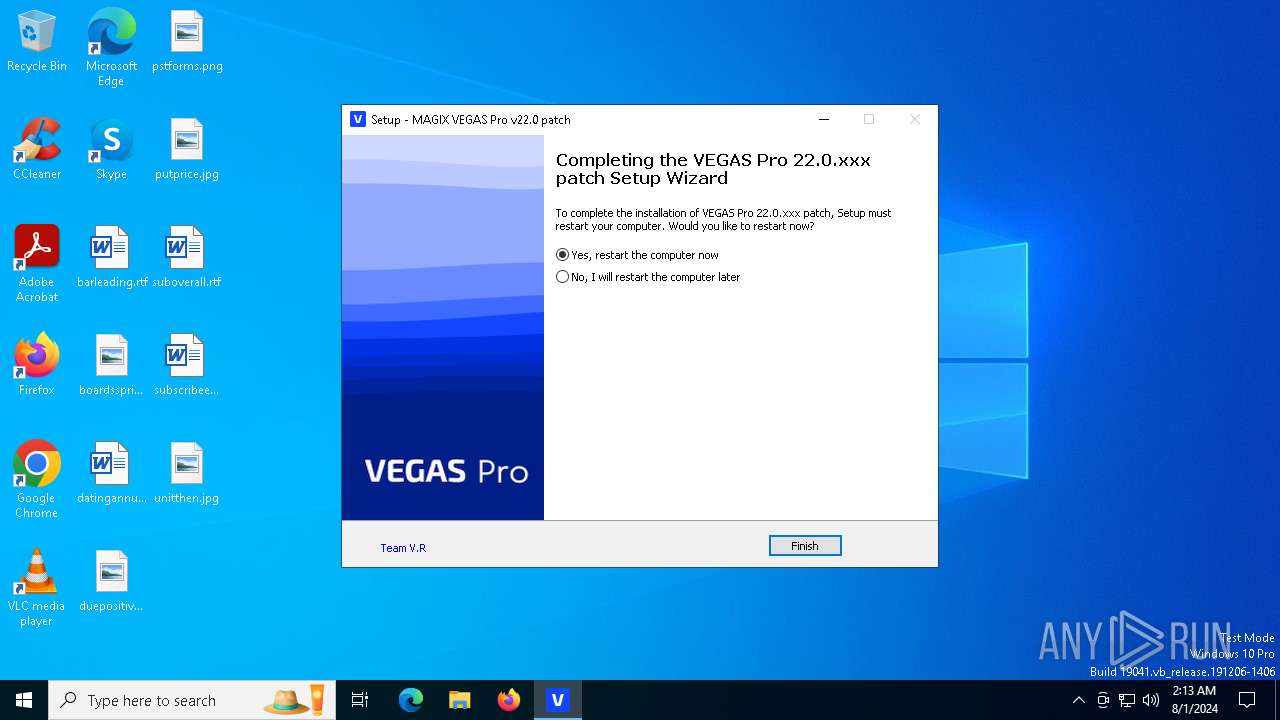Screen dimensions: 1280x720
Task: Click the Finish button
Action: point(805,546)
